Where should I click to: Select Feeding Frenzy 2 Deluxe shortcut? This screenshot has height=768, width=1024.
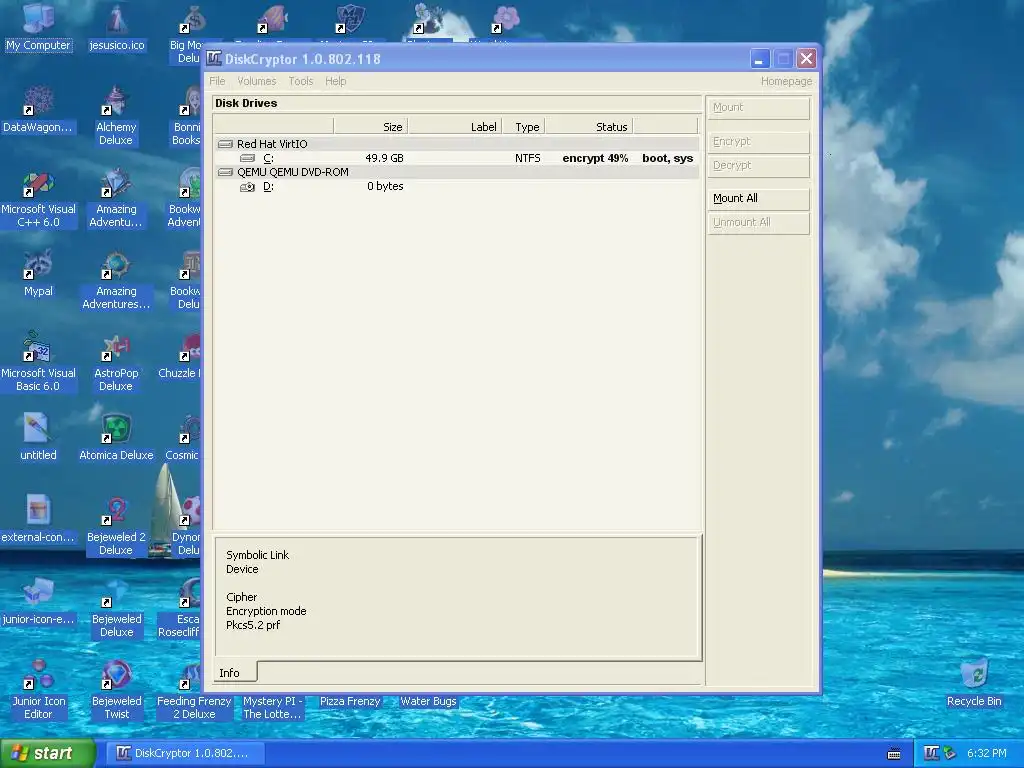pyautogui.click(x=194, y=689)
